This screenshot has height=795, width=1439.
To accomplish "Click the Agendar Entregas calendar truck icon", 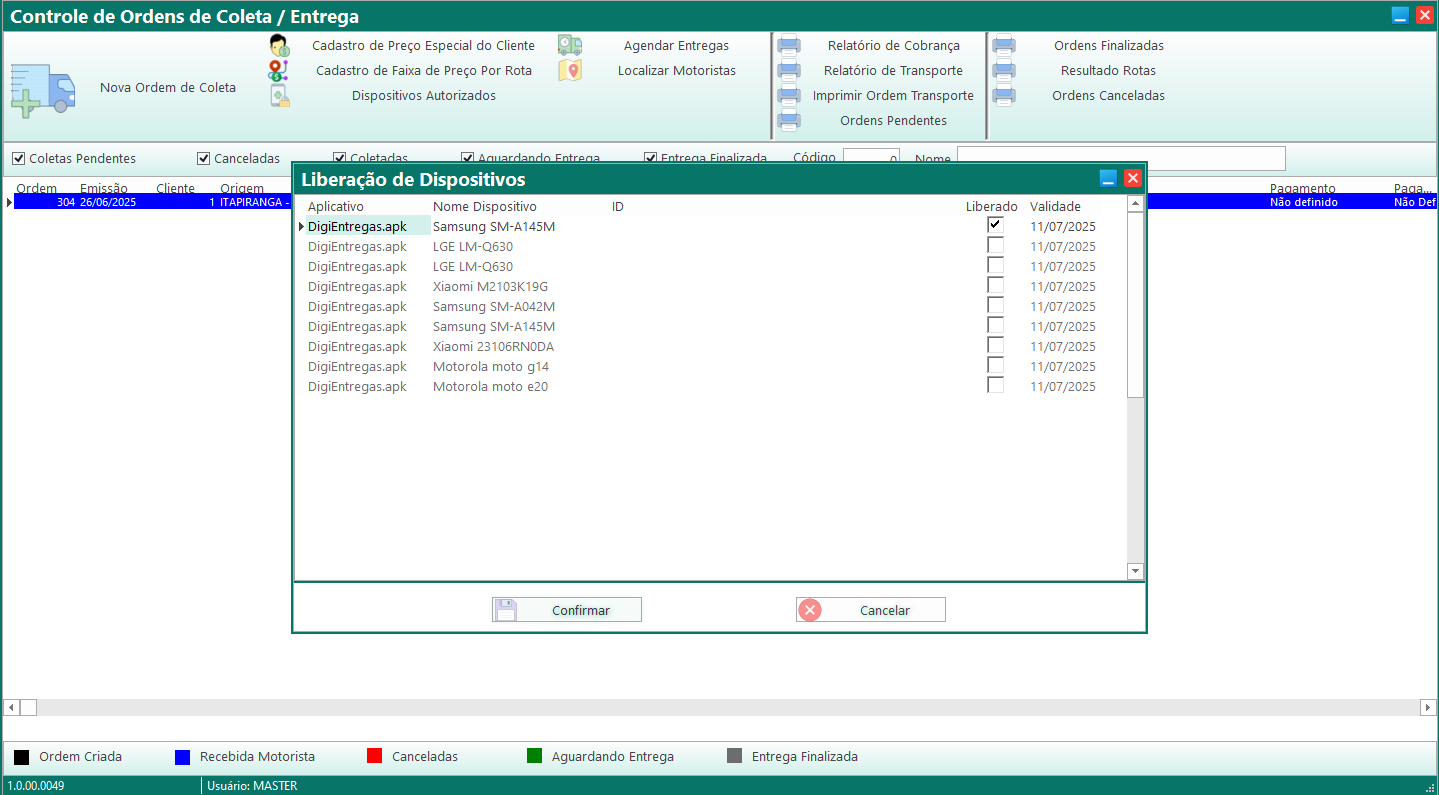I will (570, 46).
